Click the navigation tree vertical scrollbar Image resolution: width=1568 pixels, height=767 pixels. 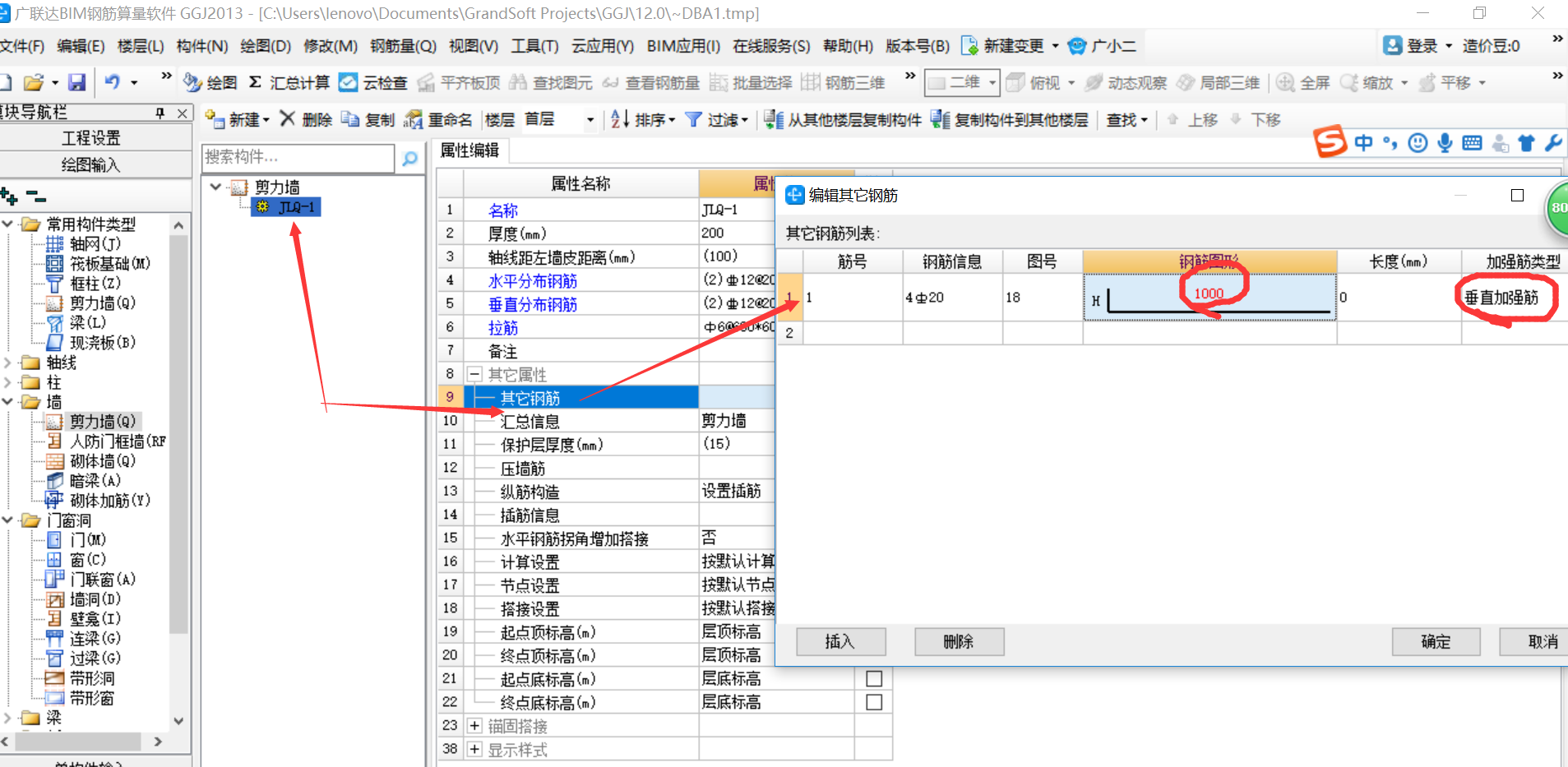point(179,433)
